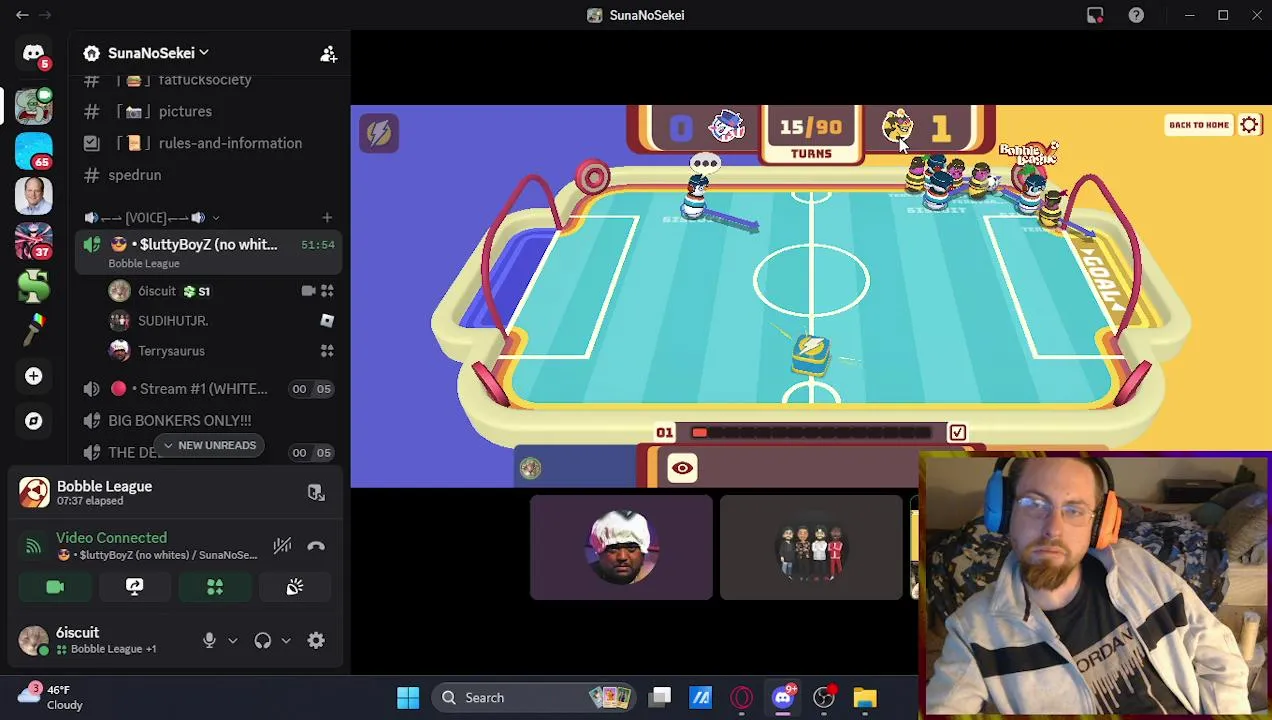The height and width of the screenshot is (720, 1272).
Task: Disconnect from the voice call
Action: (316, 546)
